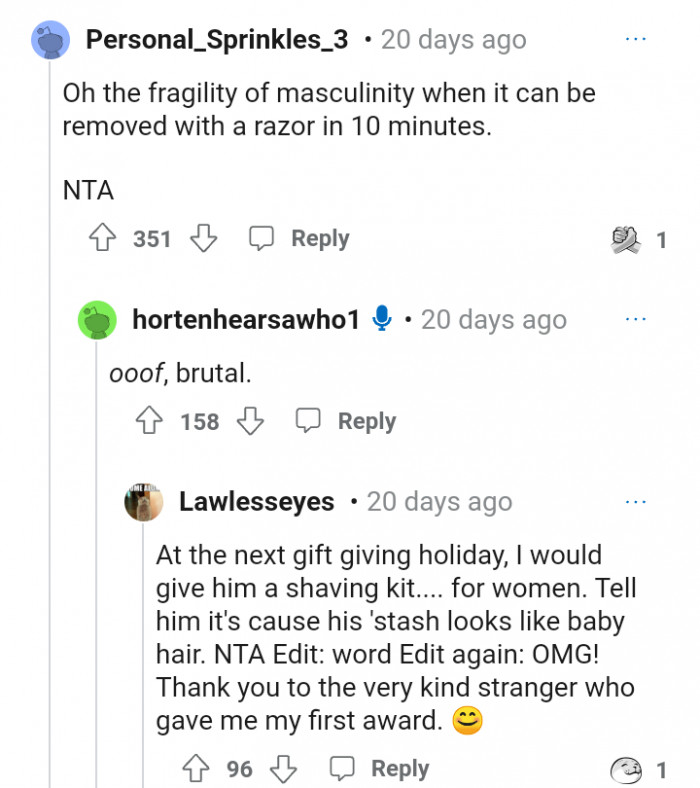This screenshot has height=788, width=700.
Task: Reply to hortenhearsawho1's comment
Action: (346, 422)
